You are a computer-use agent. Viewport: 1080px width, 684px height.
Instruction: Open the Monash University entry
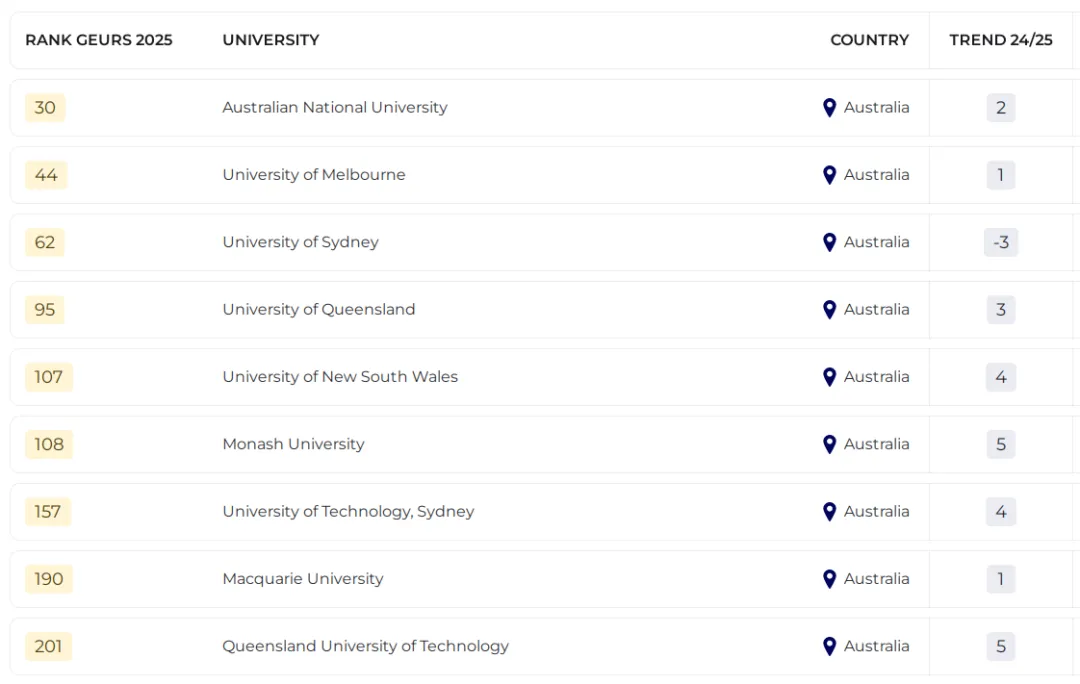pos(293,444)
